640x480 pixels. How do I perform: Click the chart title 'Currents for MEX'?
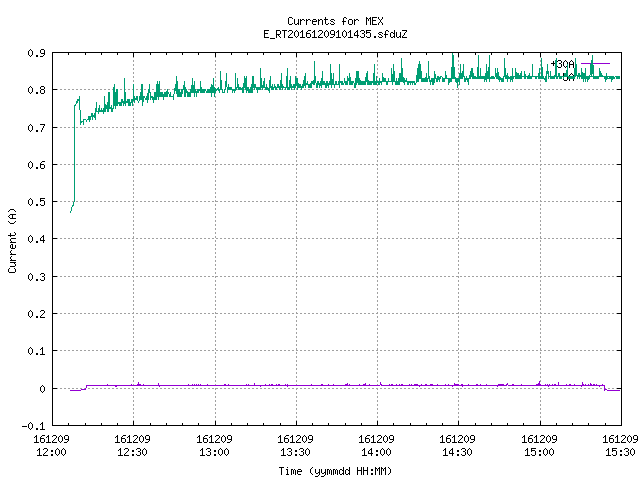coord(335,21)
